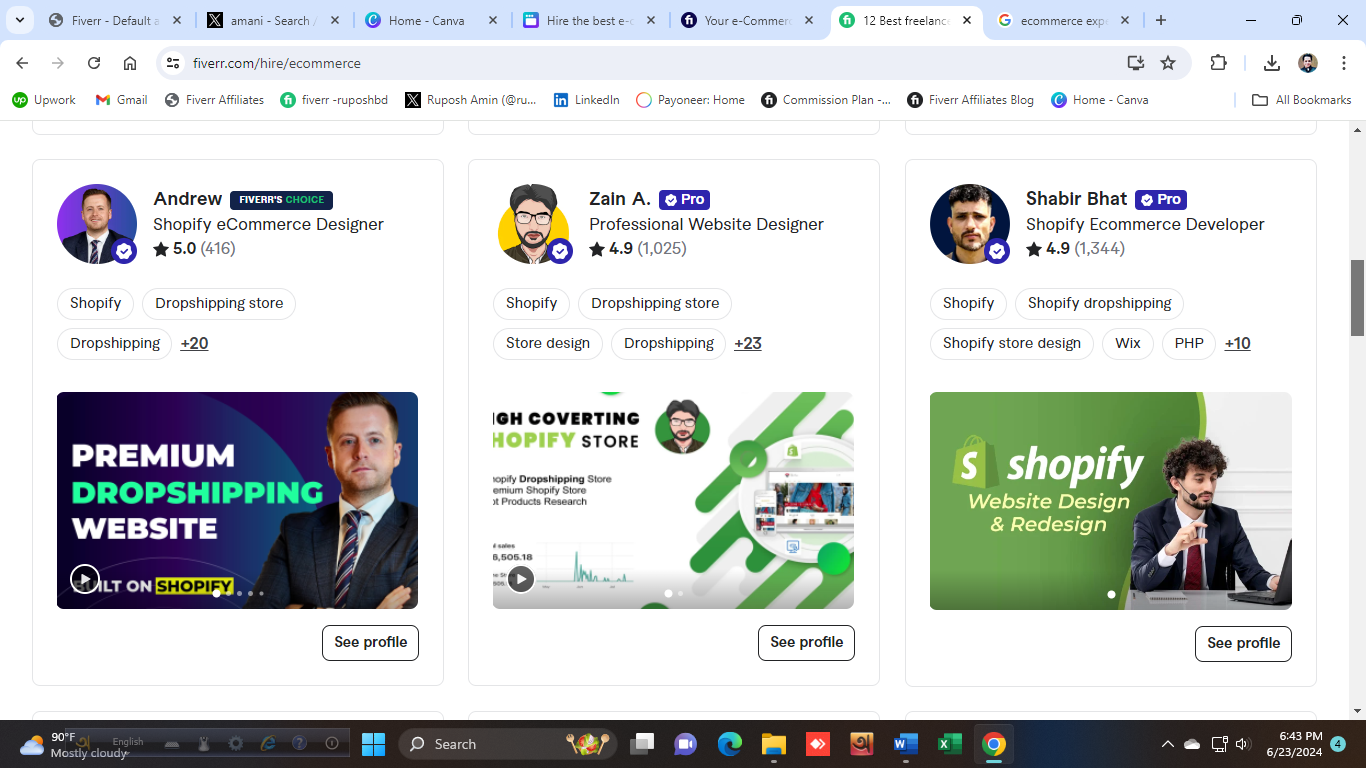Click See profile for Andrew

pos(370,642)
